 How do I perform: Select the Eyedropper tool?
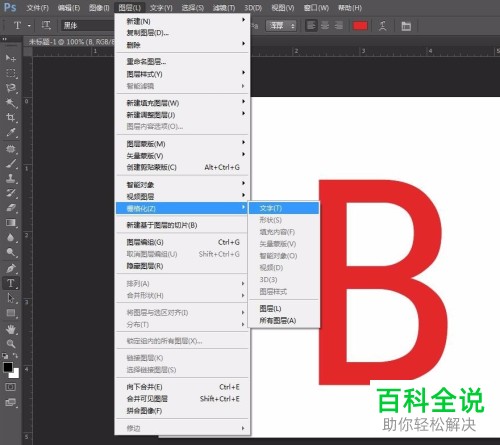(11, 132)
